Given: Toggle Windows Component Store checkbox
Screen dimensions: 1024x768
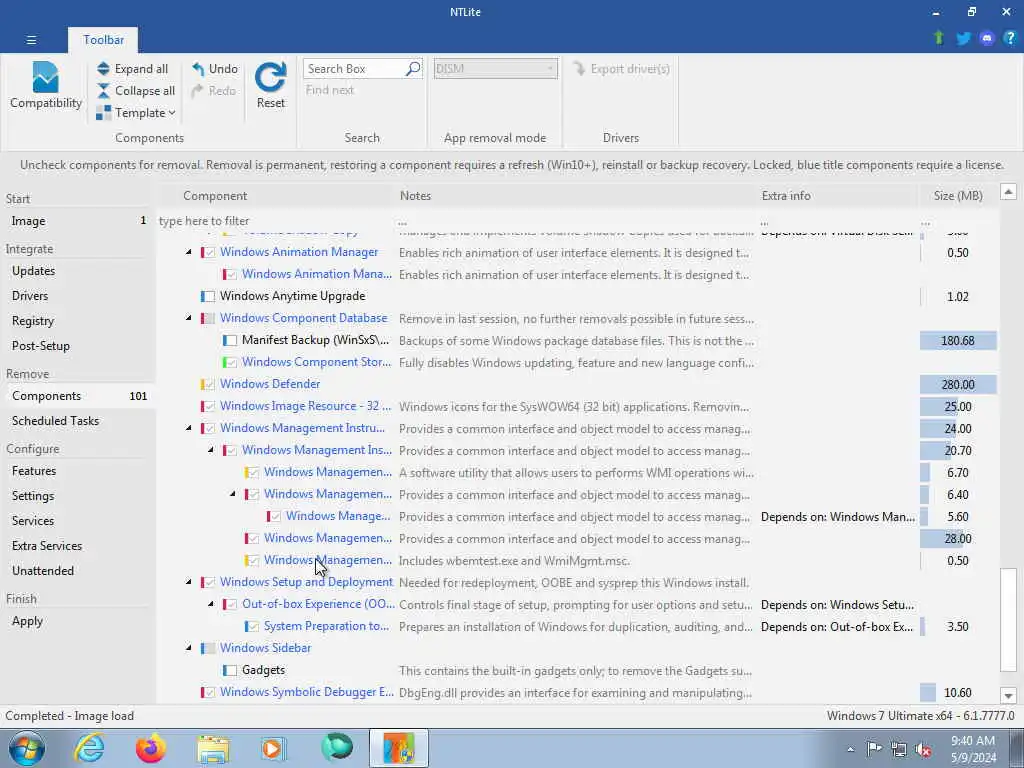Looking at the screenshot, I should 231,362.
